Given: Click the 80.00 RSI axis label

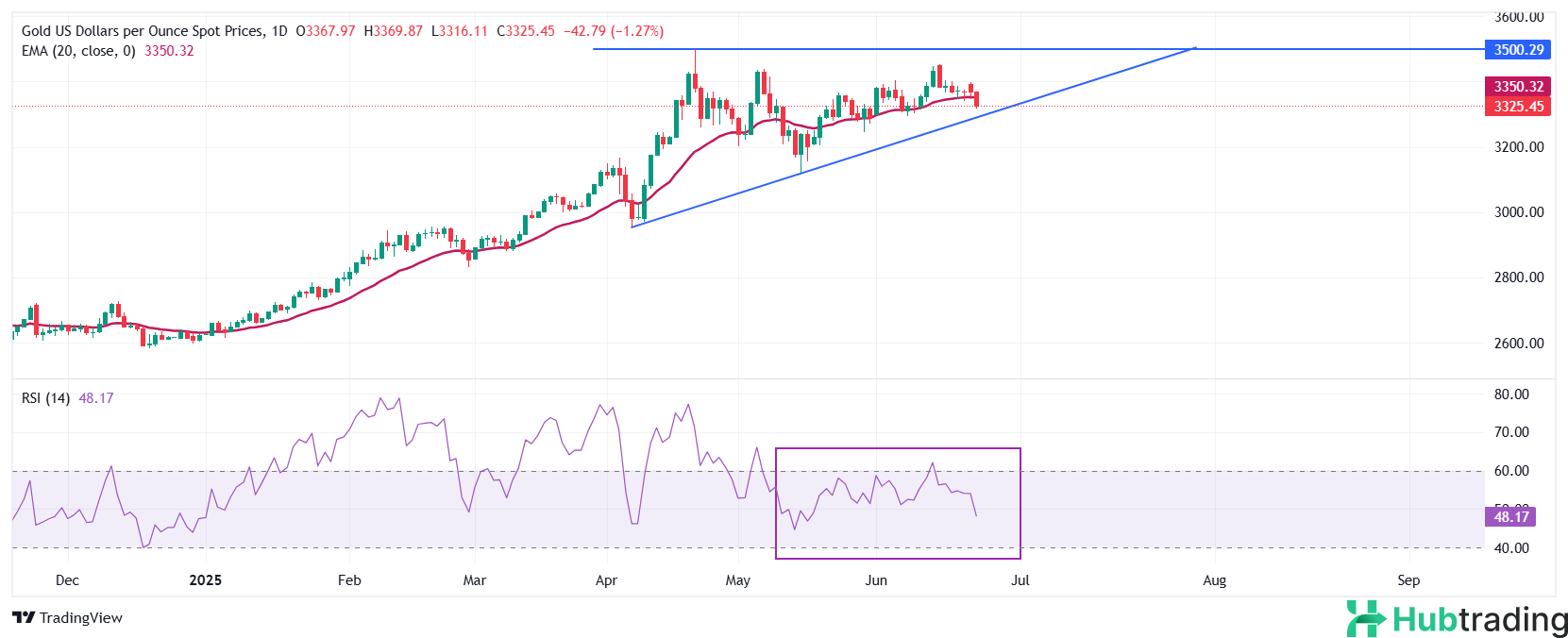Looking at the screenshot, I should [1510, 395].
